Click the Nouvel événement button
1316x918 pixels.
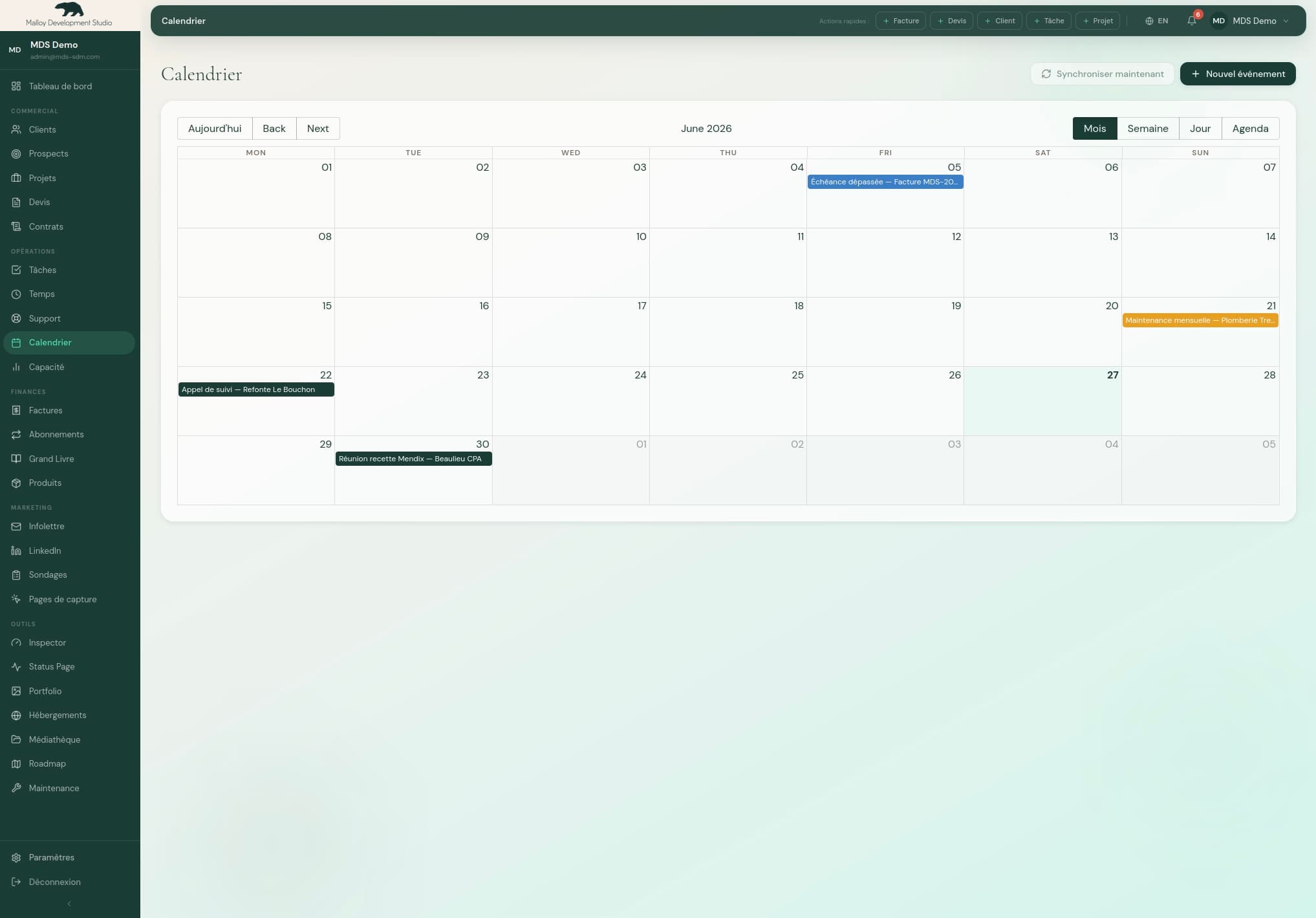(1238, 74)
